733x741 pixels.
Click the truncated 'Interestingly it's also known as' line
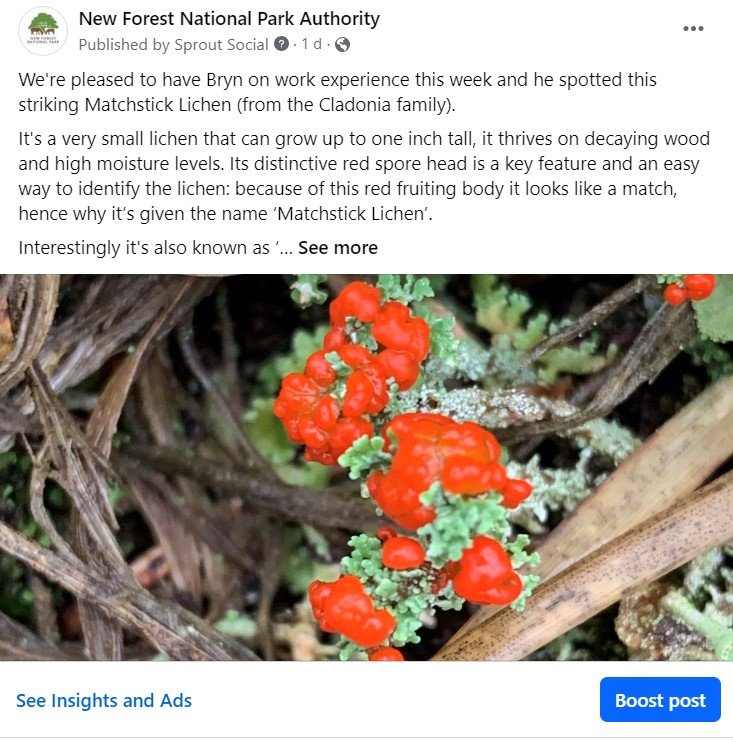coord(150,248)
